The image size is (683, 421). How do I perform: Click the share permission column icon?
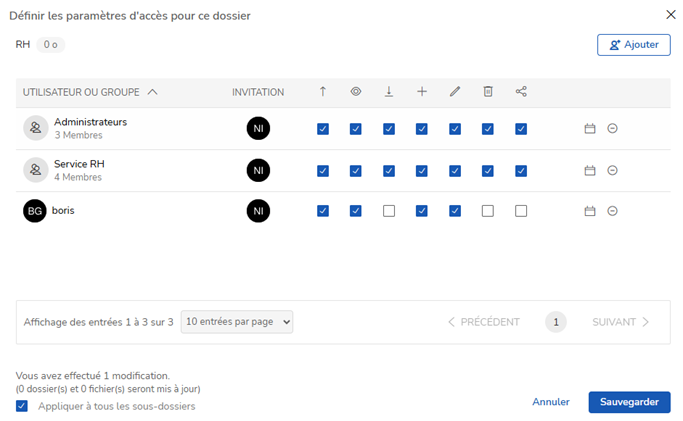(x=521, y=92)
